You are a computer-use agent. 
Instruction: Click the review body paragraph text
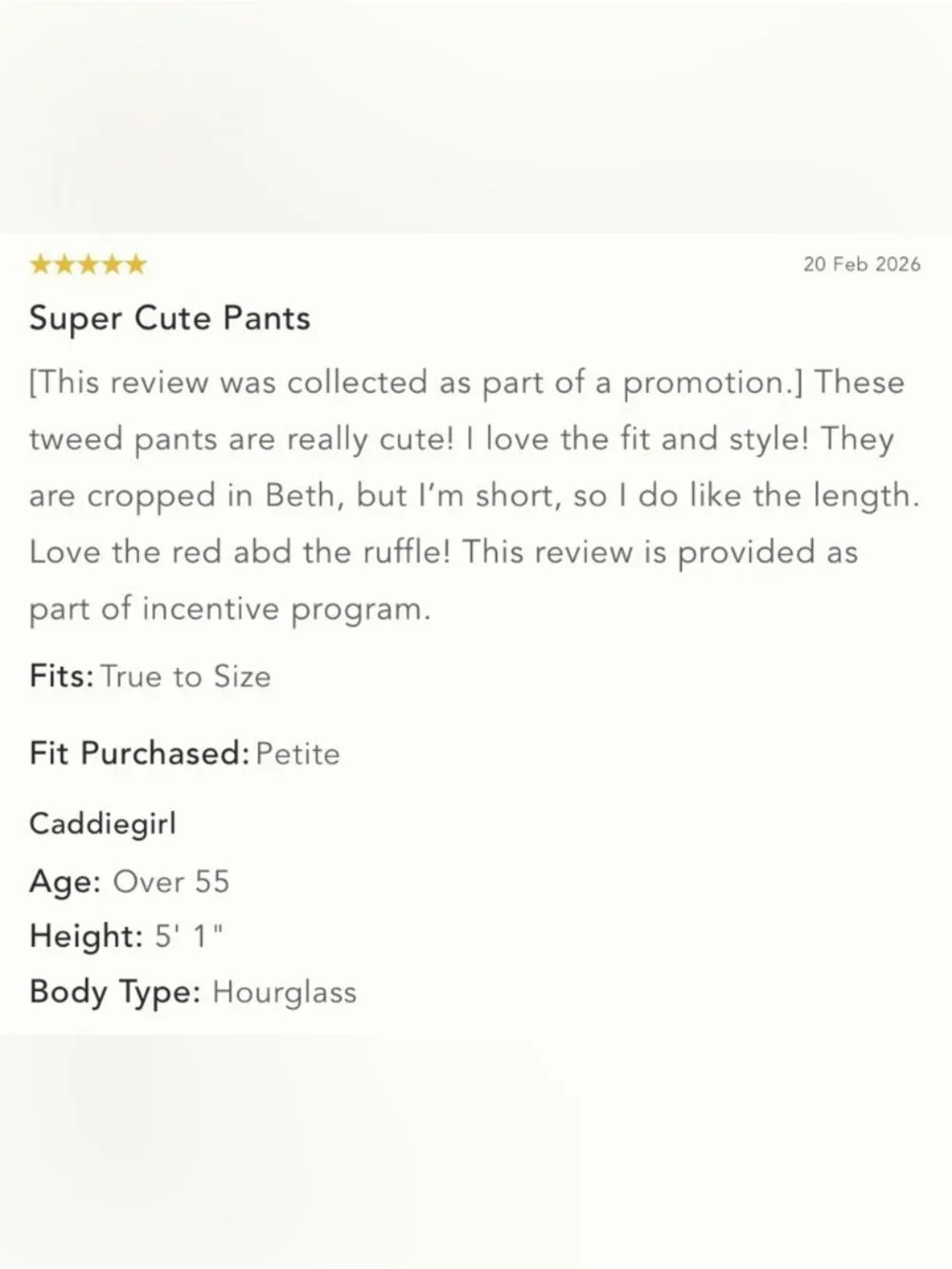[x=474, y=495]
